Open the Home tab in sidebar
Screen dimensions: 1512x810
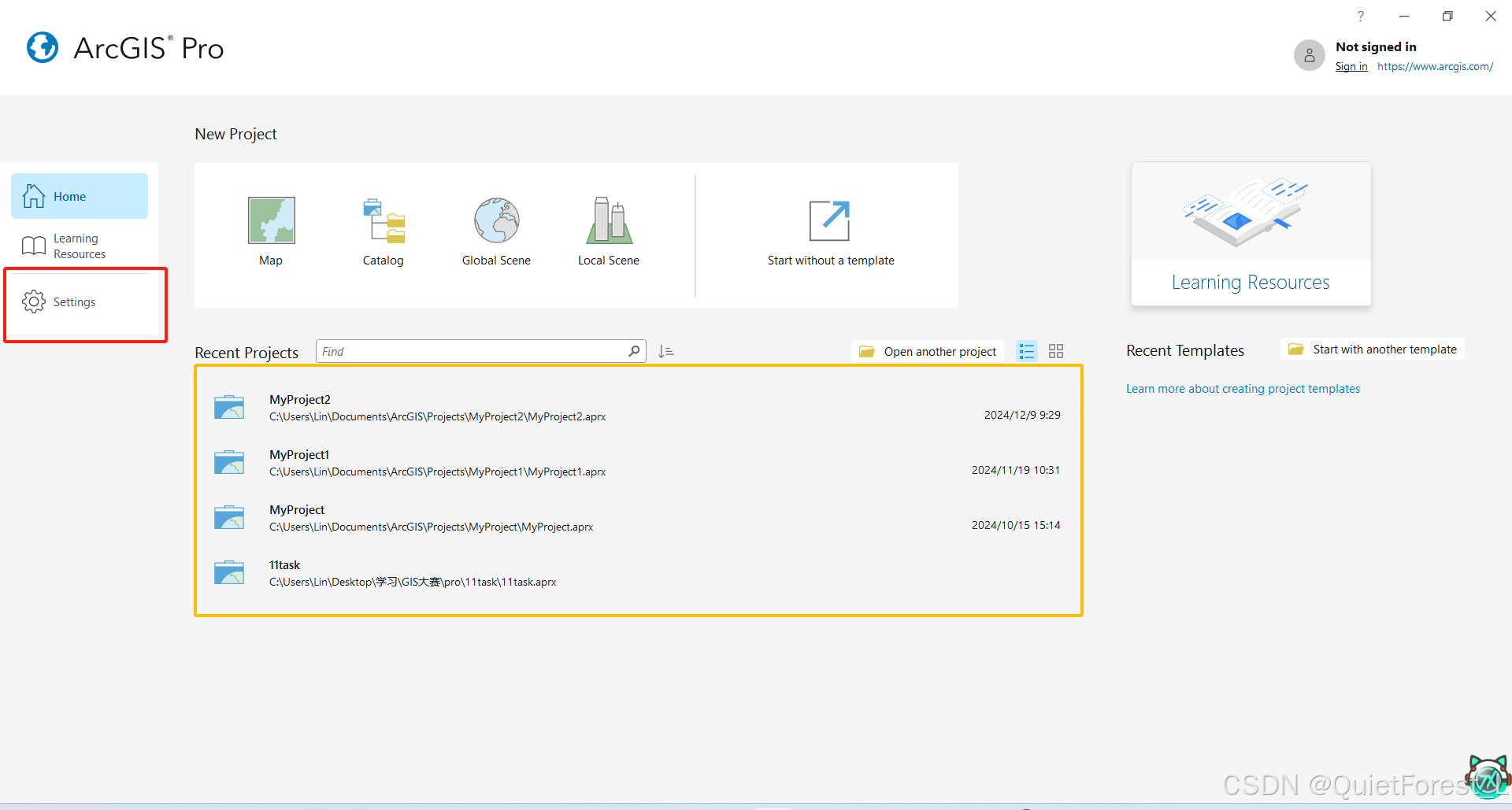pos(80,196)
